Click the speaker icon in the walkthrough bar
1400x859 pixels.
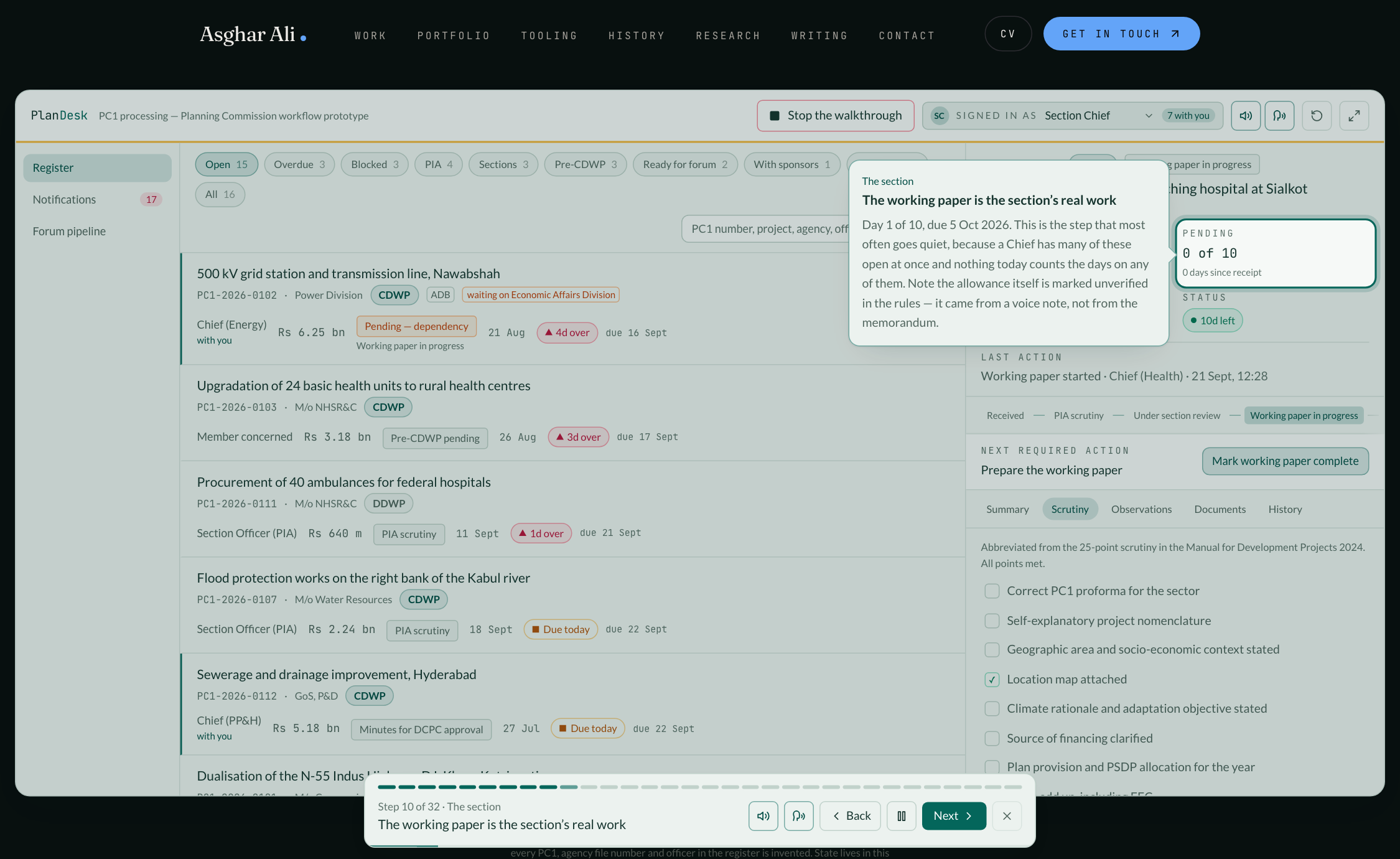pyautogui.click(x=763, y=815)
